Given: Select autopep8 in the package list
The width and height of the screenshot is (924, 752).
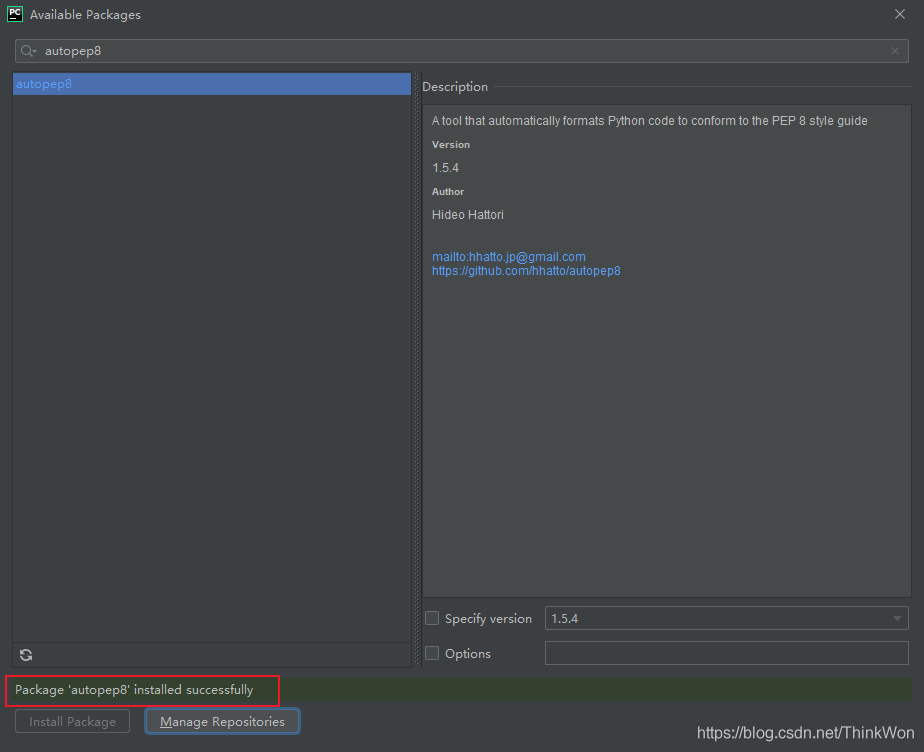Looking at the screenshot, I should point(44,84).
